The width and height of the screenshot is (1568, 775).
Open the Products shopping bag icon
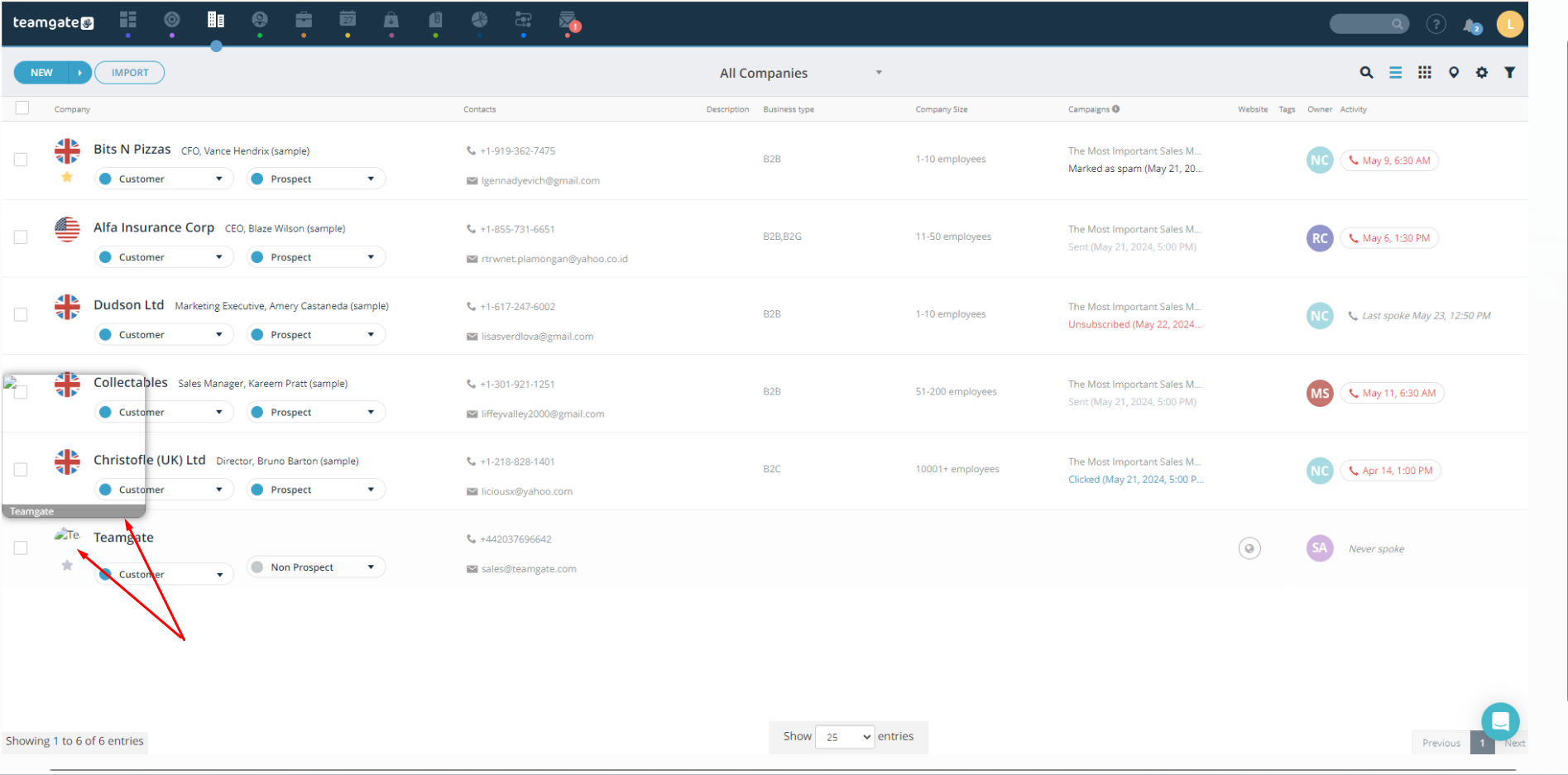391,20
